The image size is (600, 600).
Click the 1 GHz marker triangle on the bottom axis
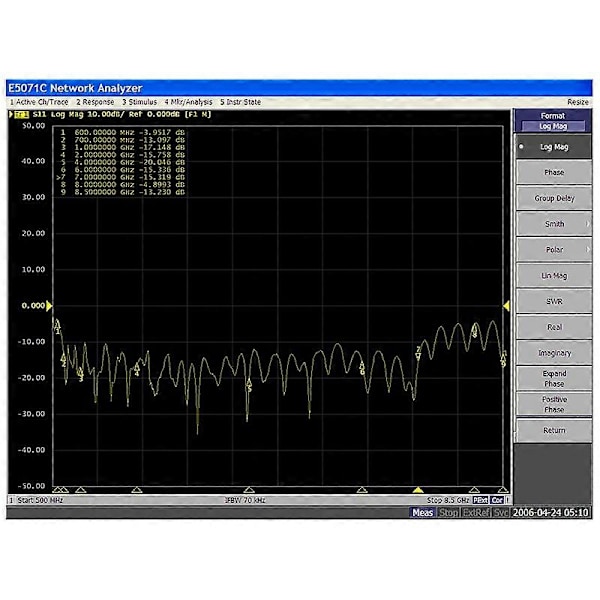click(80, 490)
